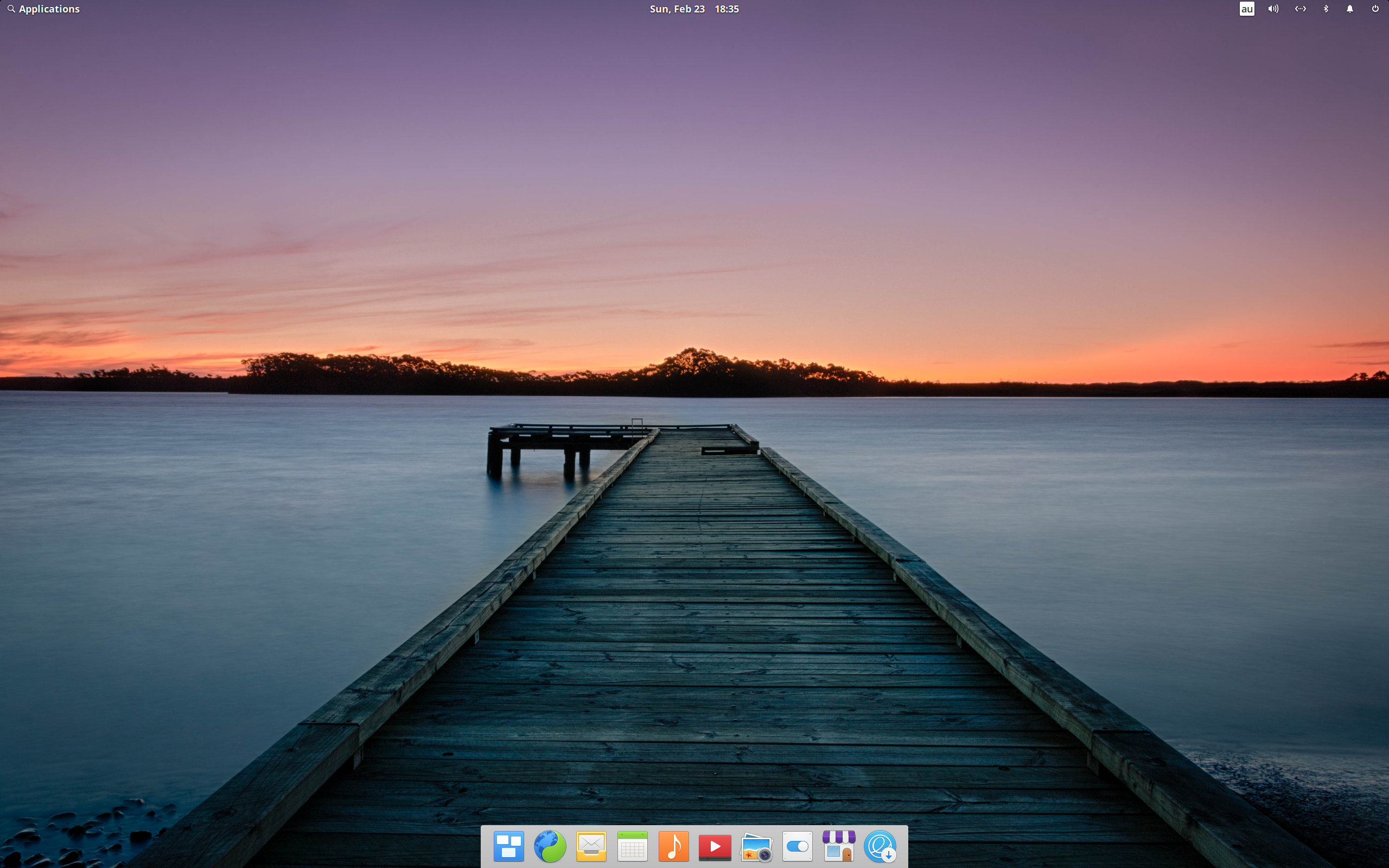The width and height of the screenshot is (1389, 868).
Task: Launch the web browser from the dock
Action: click(x=550, y=846)
